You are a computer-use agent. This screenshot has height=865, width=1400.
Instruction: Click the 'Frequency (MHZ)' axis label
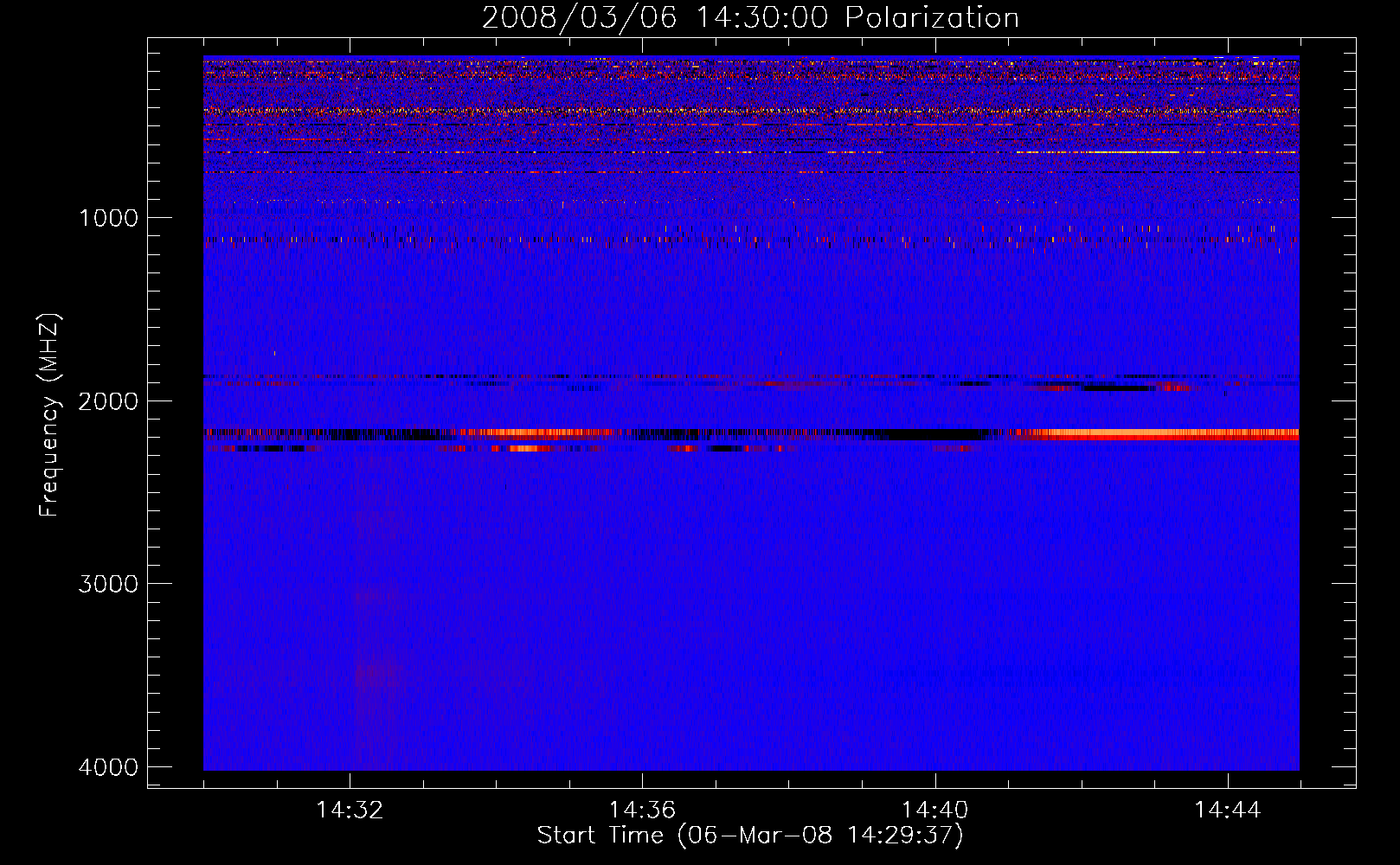(x=49, y=414)
